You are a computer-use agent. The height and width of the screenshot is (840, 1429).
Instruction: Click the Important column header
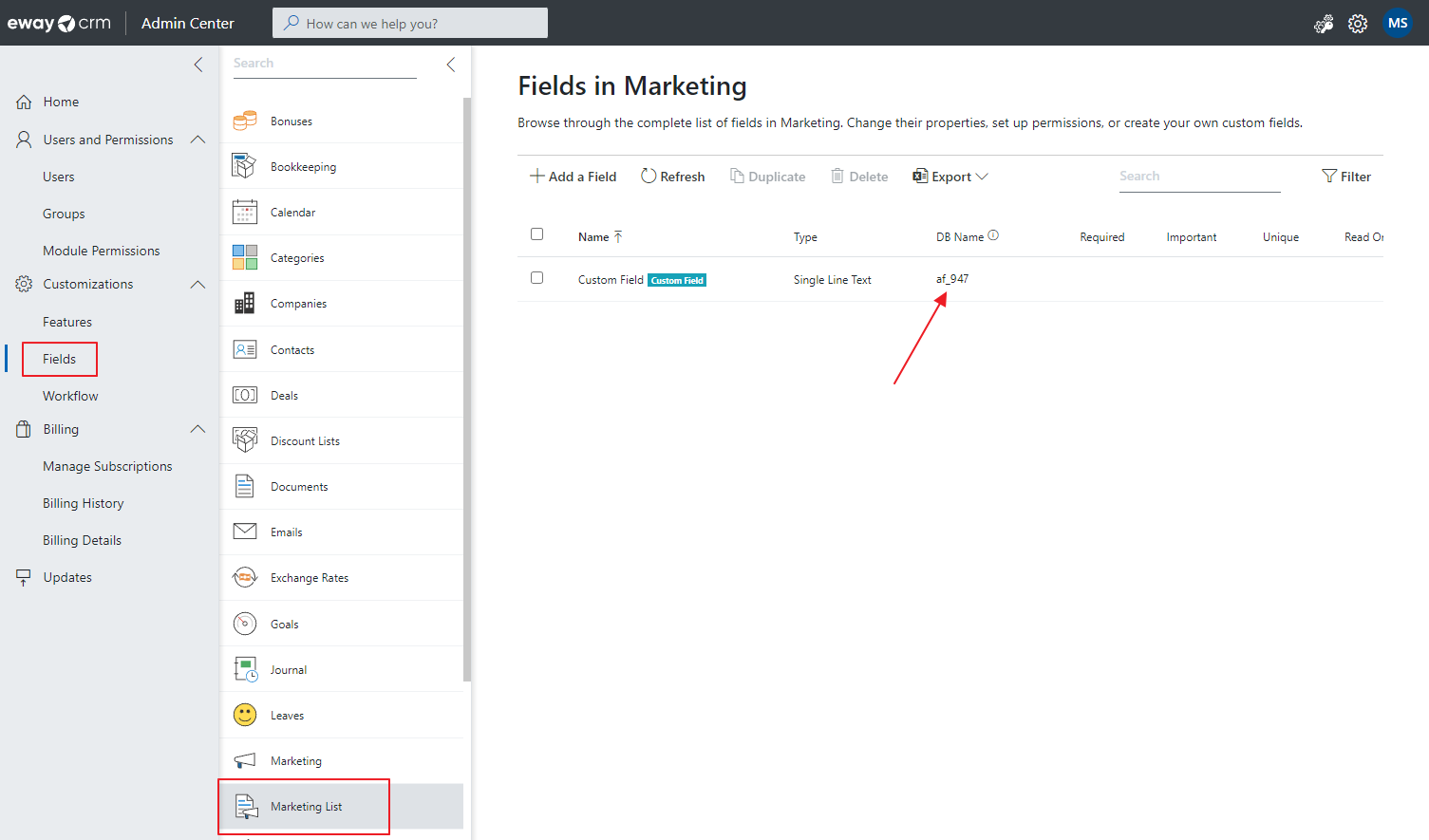[x=1192, y=237]
